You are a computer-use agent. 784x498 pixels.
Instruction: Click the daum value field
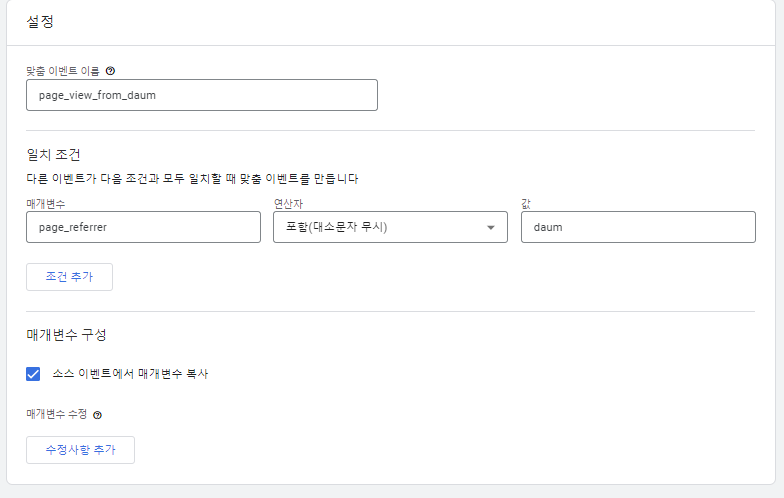(x=638, y=227)
